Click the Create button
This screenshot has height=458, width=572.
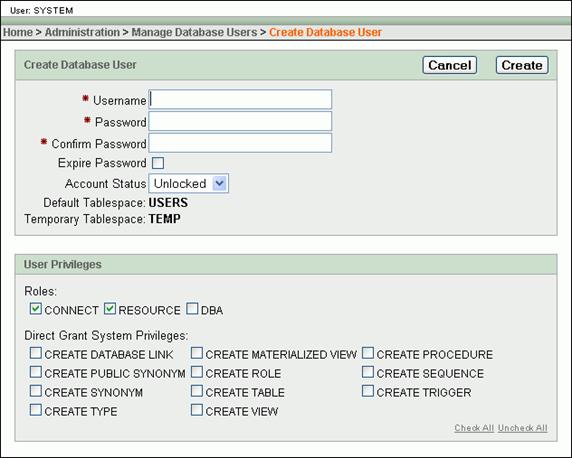[x=522, y=65]
